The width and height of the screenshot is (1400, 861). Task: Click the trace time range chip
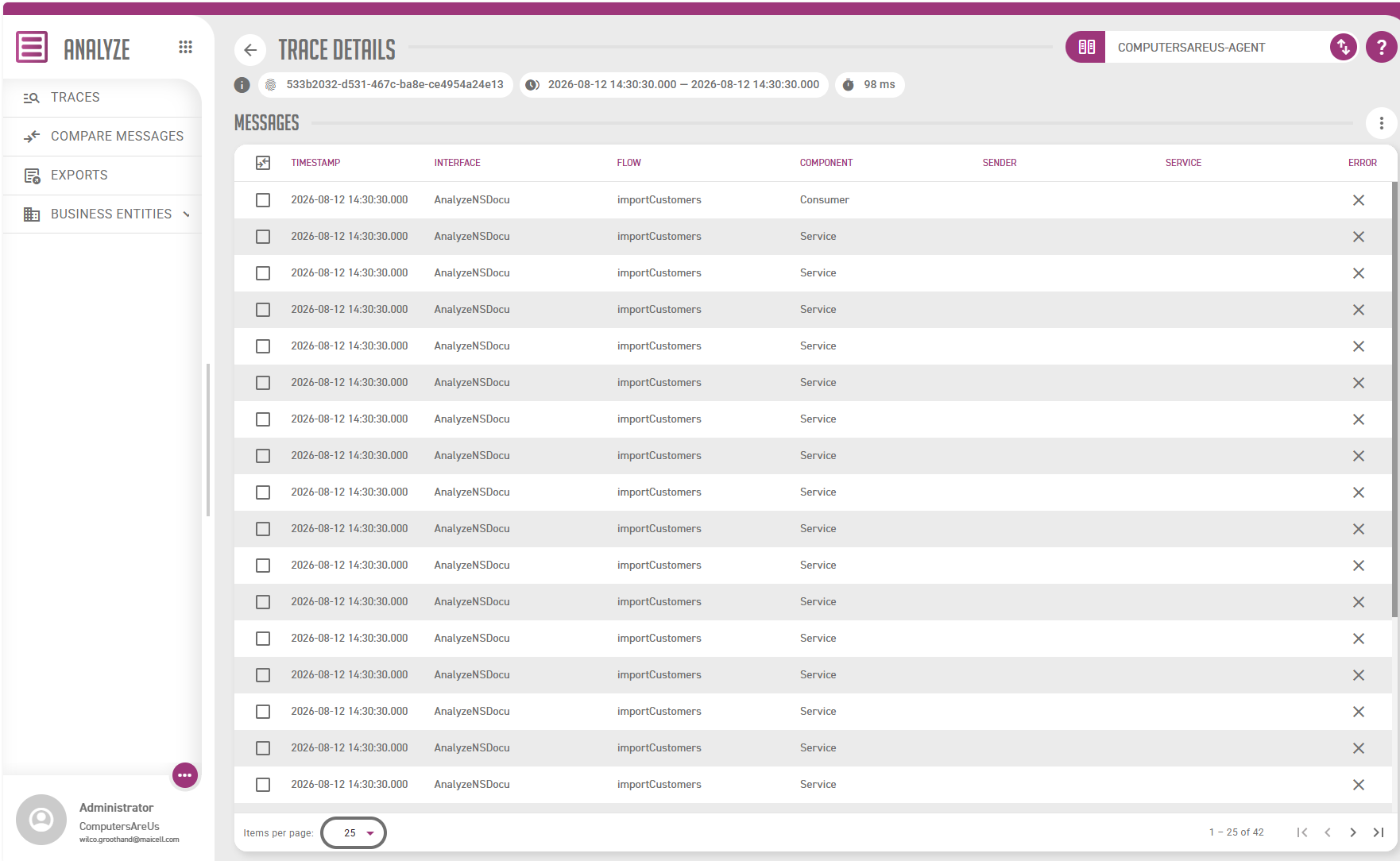674,85
